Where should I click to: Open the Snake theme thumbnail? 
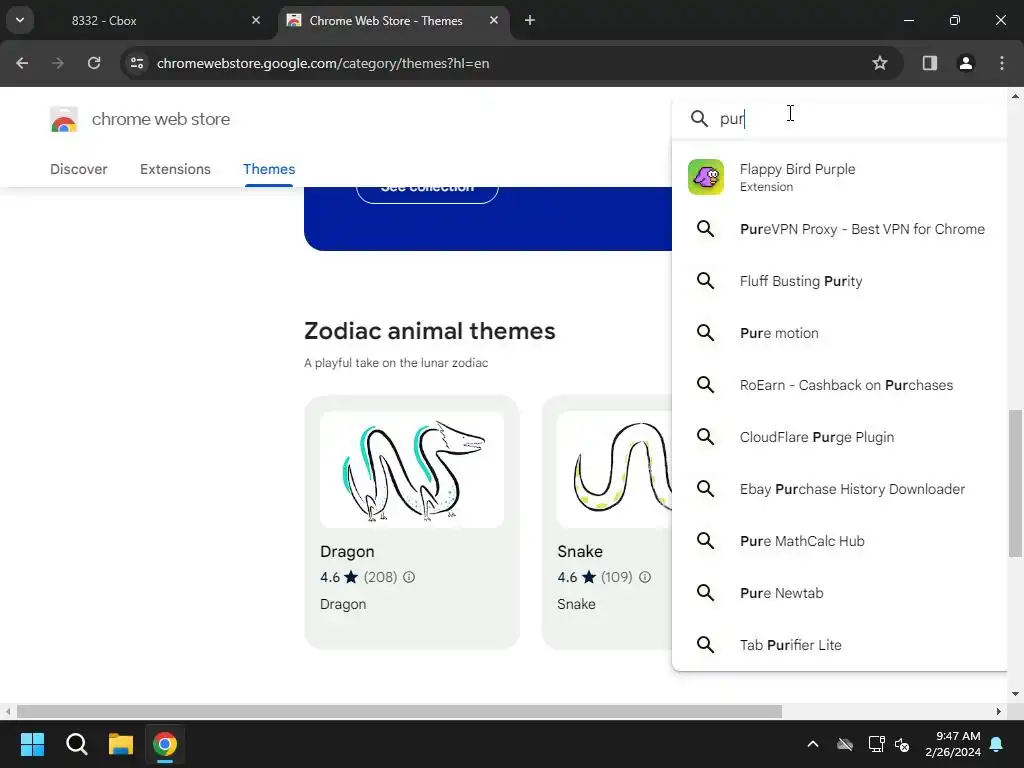pyautogui.click(x=614, y=470)
